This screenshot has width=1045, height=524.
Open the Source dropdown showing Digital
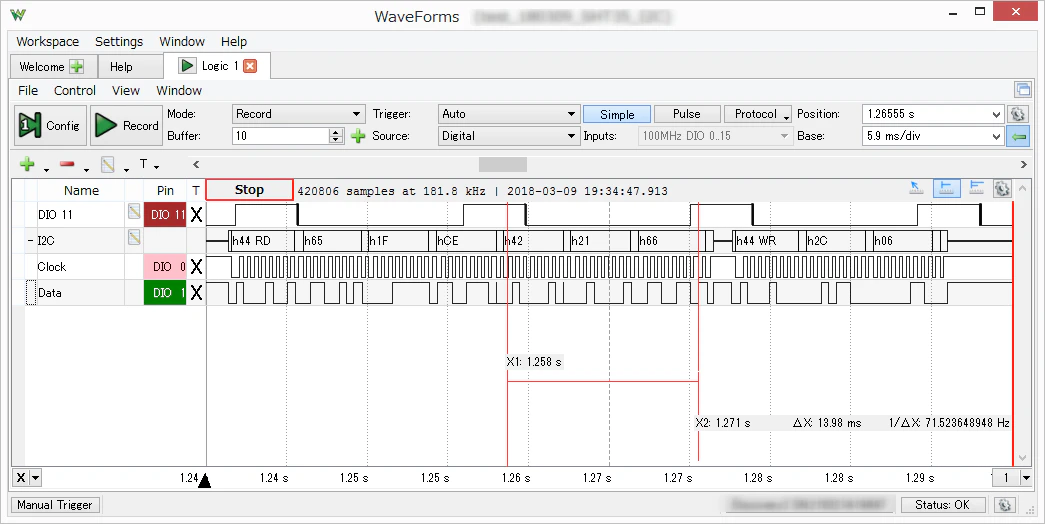pyautogui.click(x=509, y=136)
